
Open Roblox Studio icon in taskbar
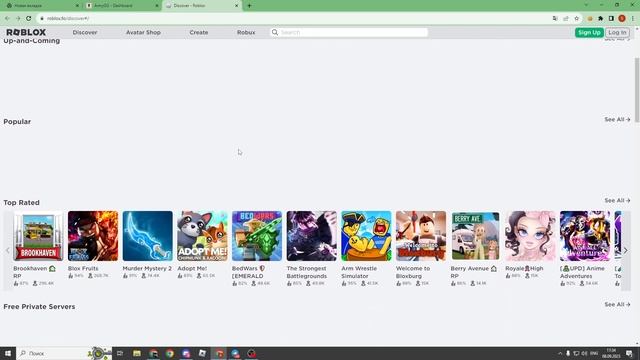click(x=202, y=353)
